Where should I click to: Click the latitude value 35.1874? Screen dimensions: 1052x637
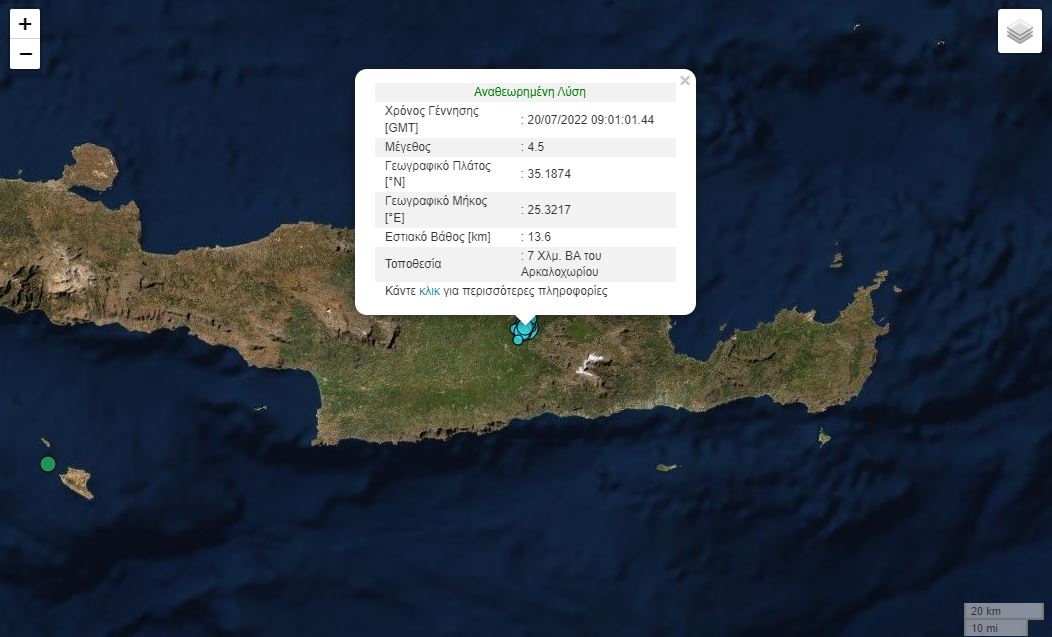point(549,174)
